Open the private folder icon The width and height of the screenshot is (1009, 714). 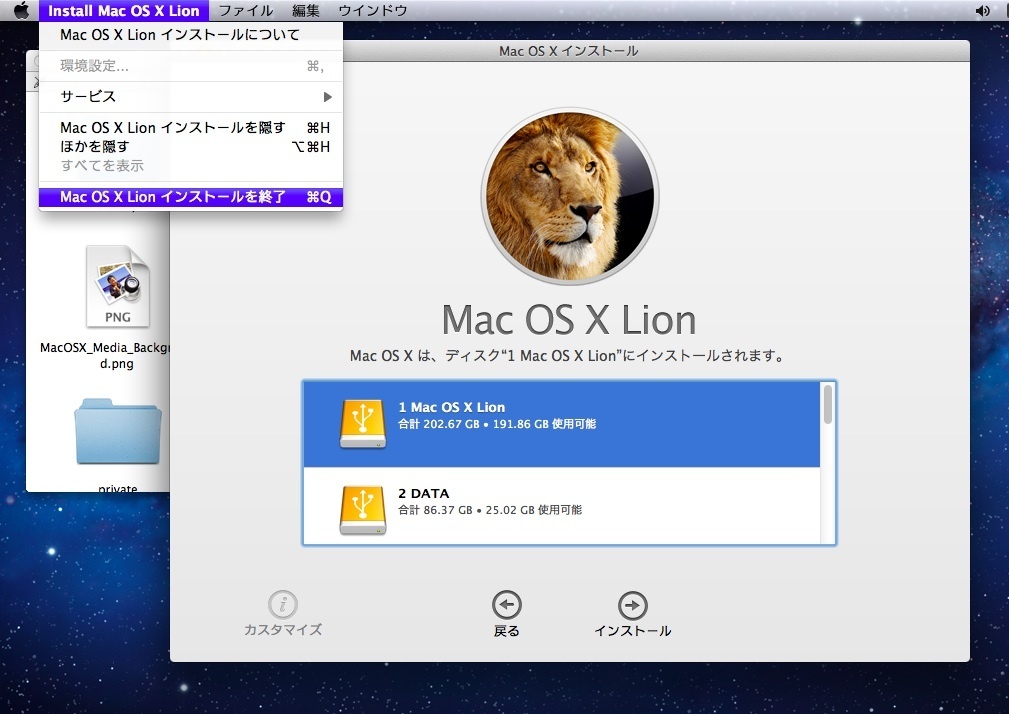pos(117,436)
